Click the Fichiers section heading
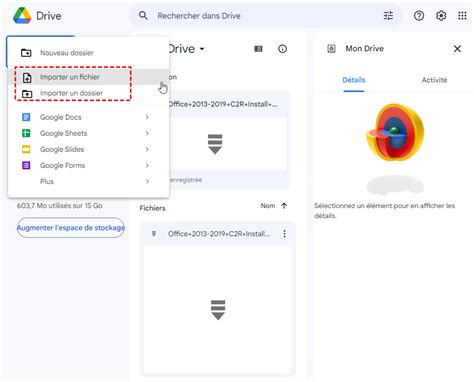 pyautogui.click(x=152, y=208)
